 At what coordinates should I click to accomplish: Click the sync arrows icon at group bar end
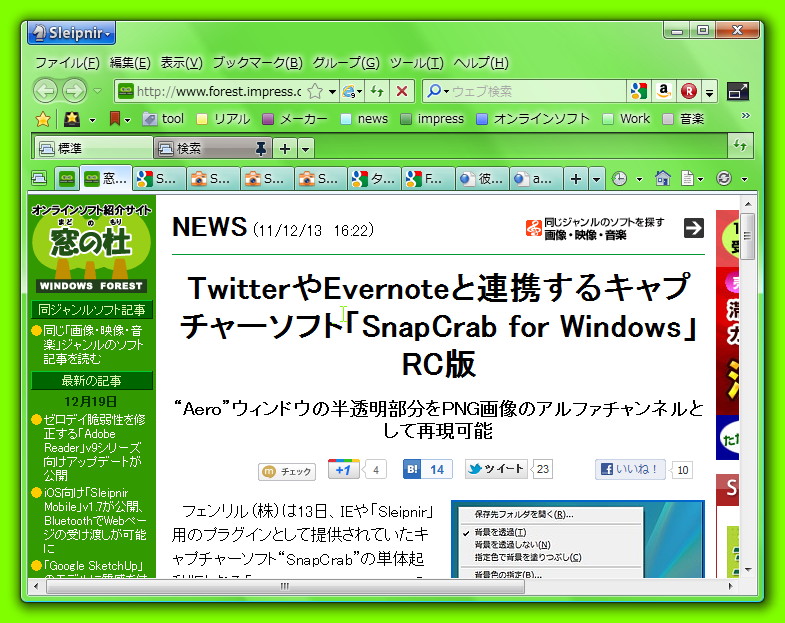tap(740, 146)
